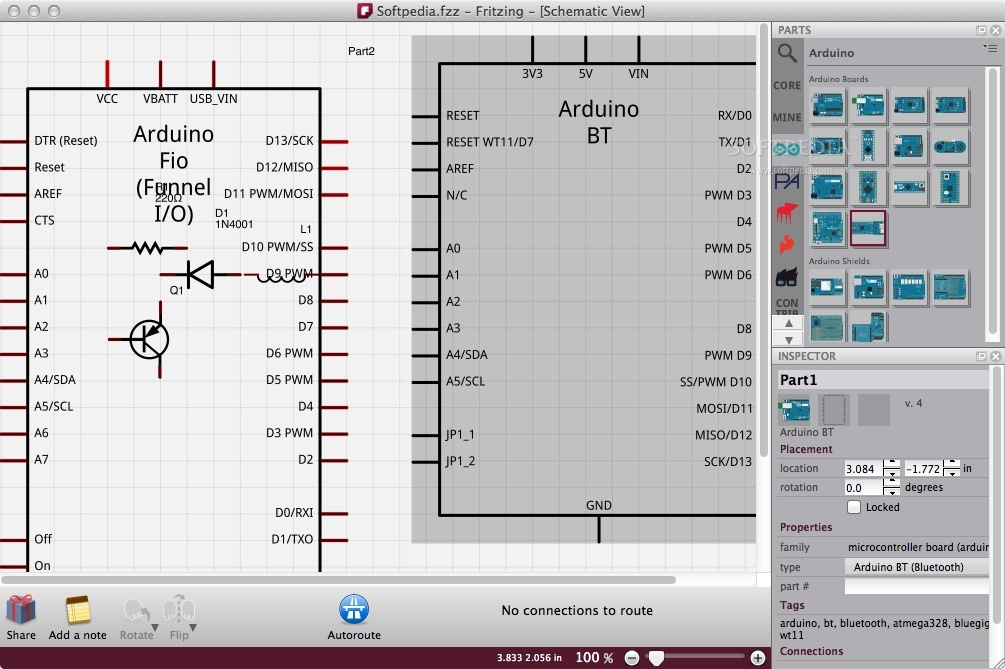The width and height of the screenshot is (1005, 669).
Task: Add a note with the notepad icon
Action: (78, 609)
